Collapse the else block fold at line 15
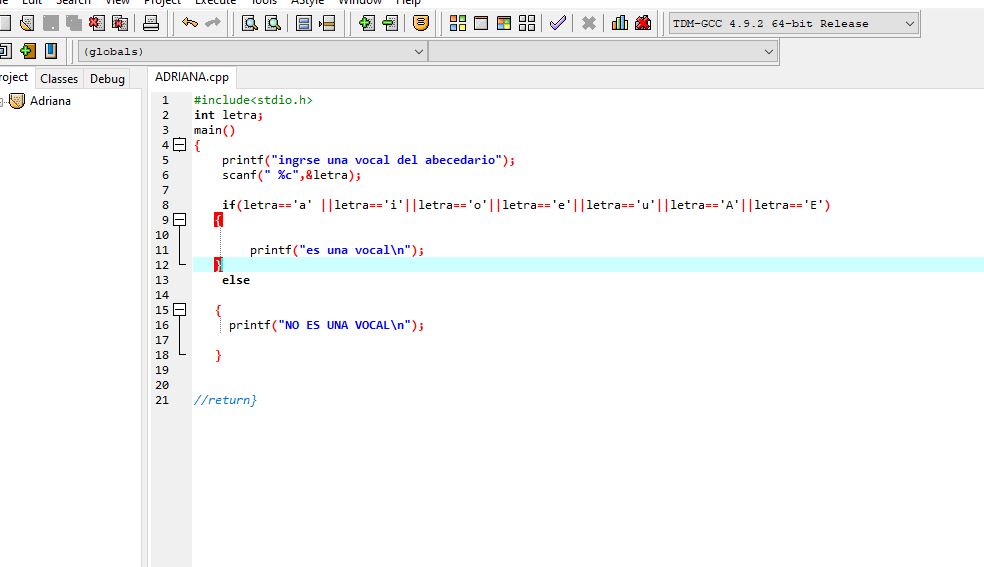The width and height of the screenshot is (984, 567). pos(180,310)
